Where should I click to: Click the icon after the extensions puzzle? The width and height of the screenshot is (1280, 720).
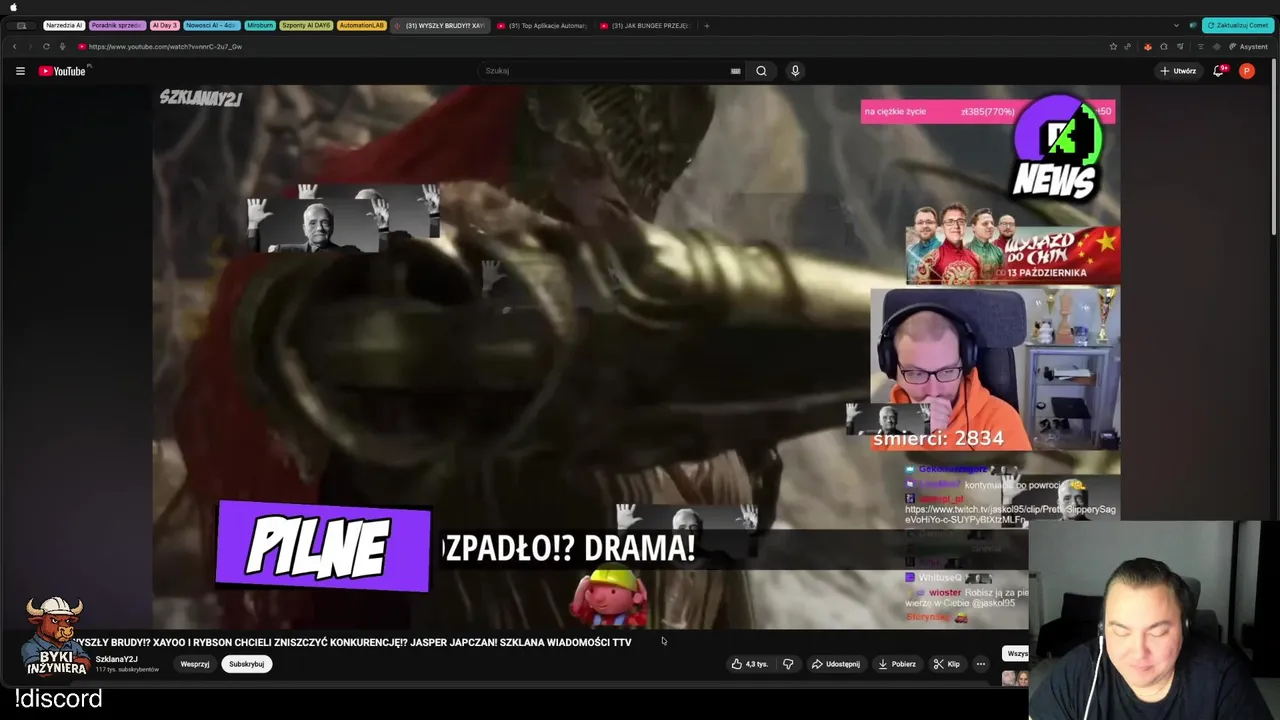coord(1180,46)
